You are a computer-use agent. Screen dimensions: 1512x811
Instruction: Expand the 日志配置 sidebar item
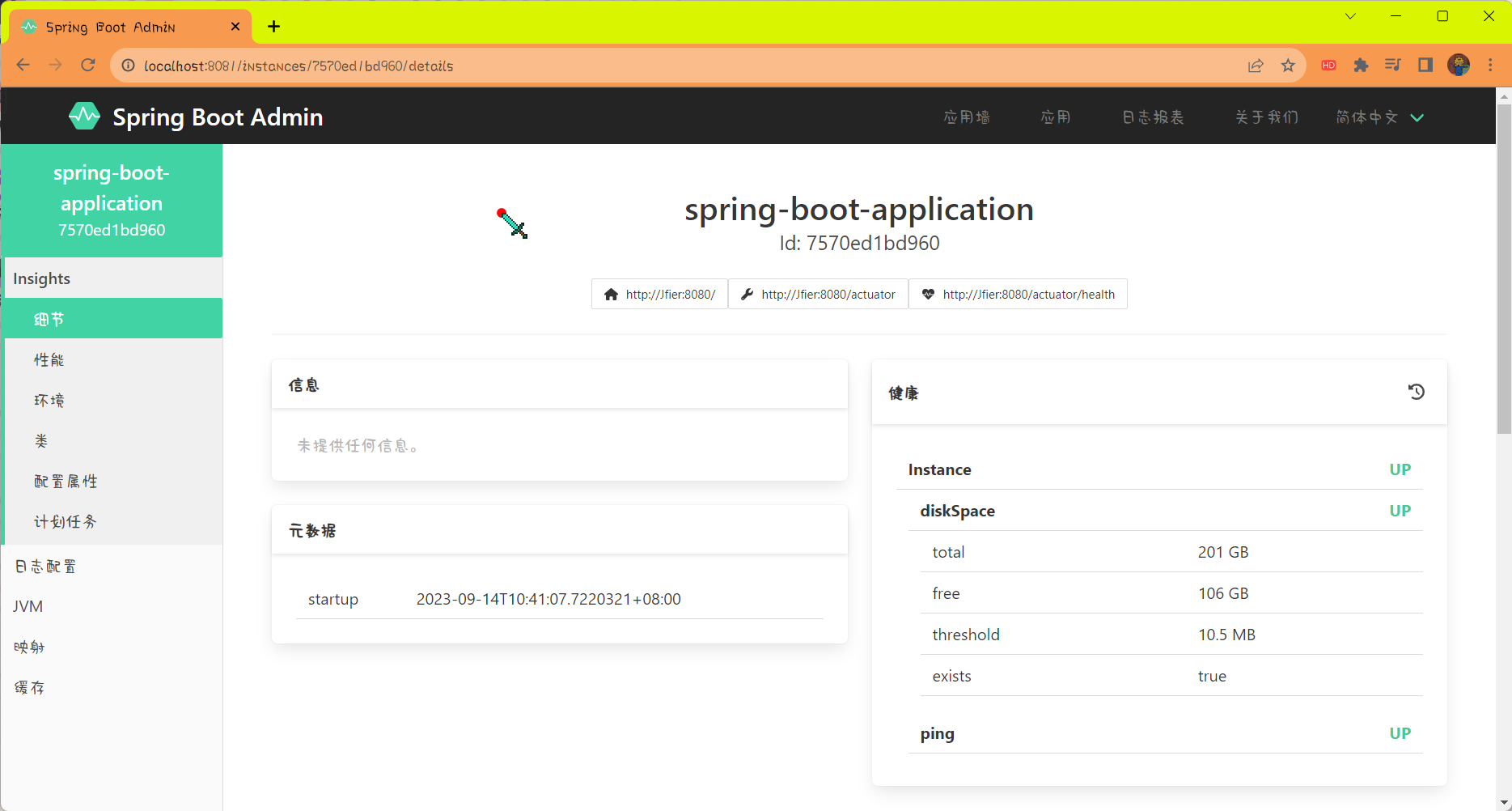112,566
